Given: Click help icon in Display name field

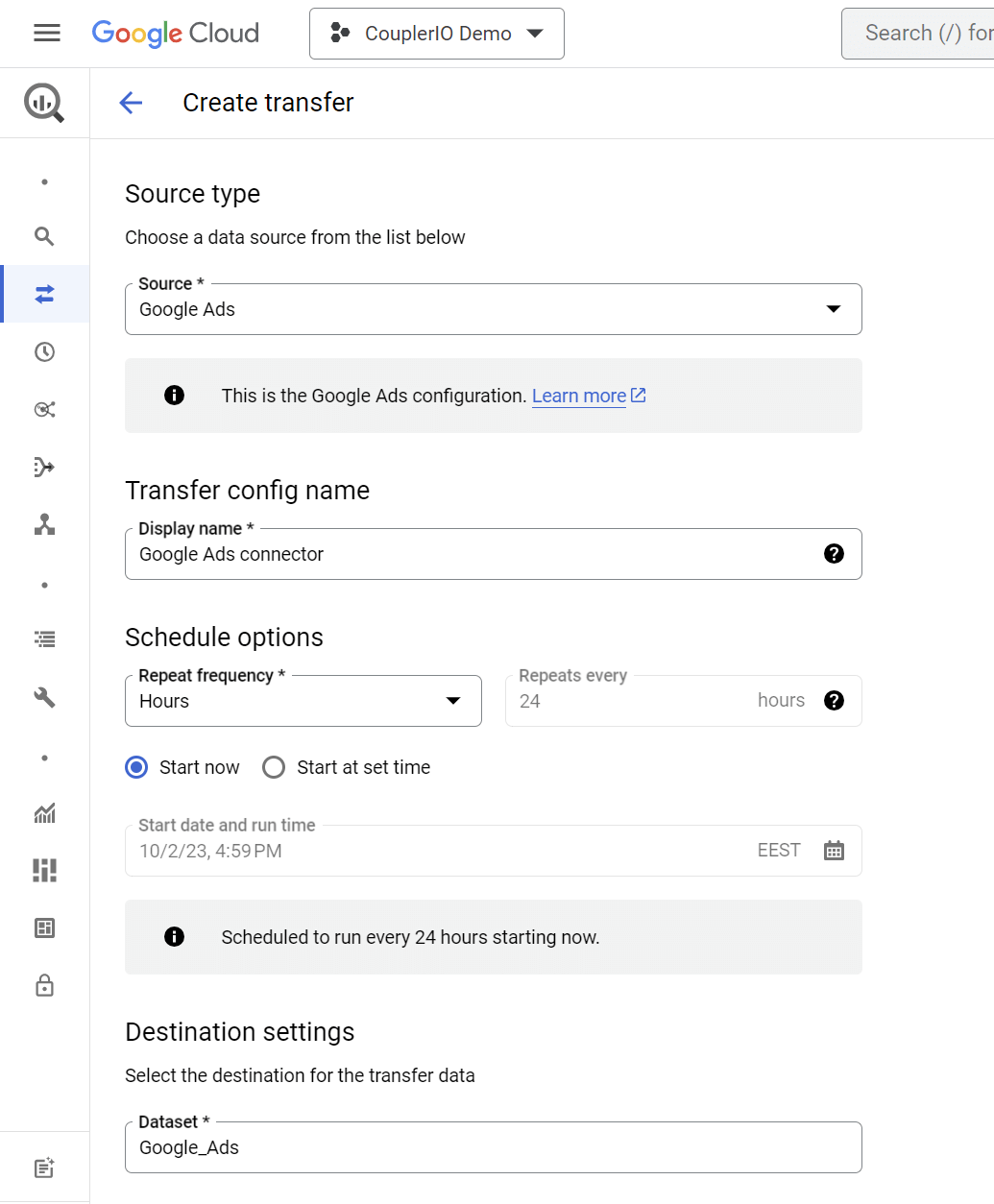Looking at the screenshot, I should (834, 553).
